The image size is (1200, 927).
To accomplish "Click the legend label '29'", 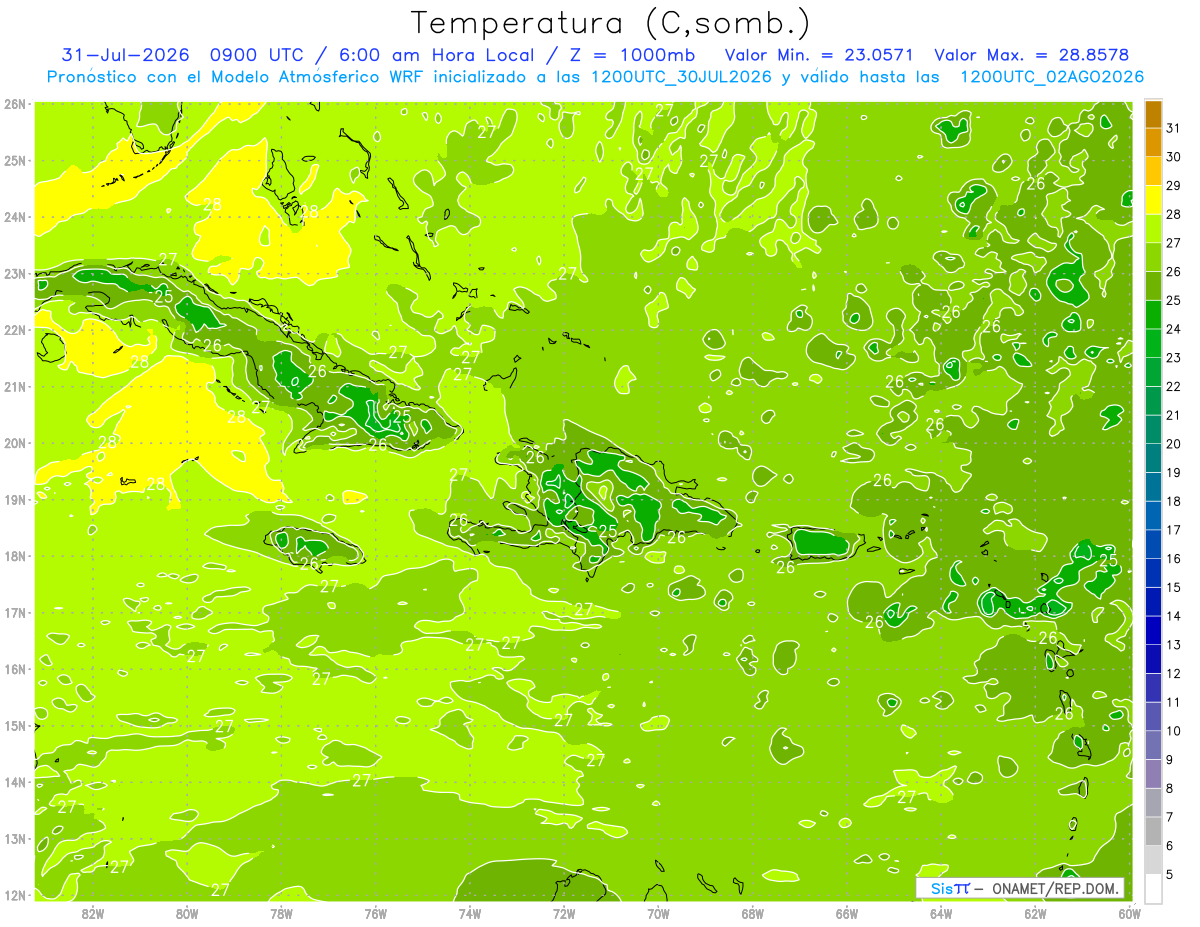I will 1174,185.
